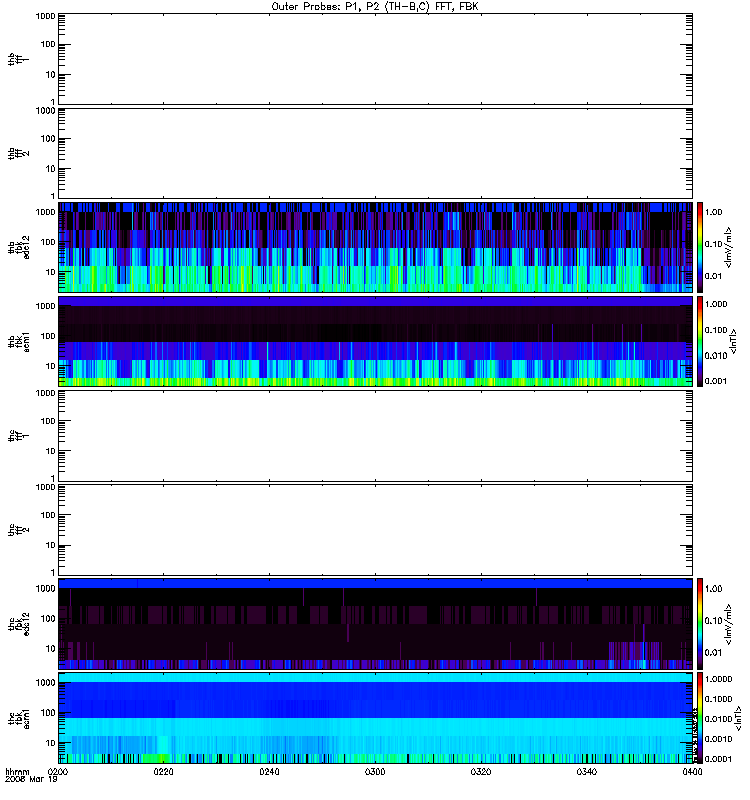
Task: Click the '0400' time axis label
Action: tap(692, 772)
